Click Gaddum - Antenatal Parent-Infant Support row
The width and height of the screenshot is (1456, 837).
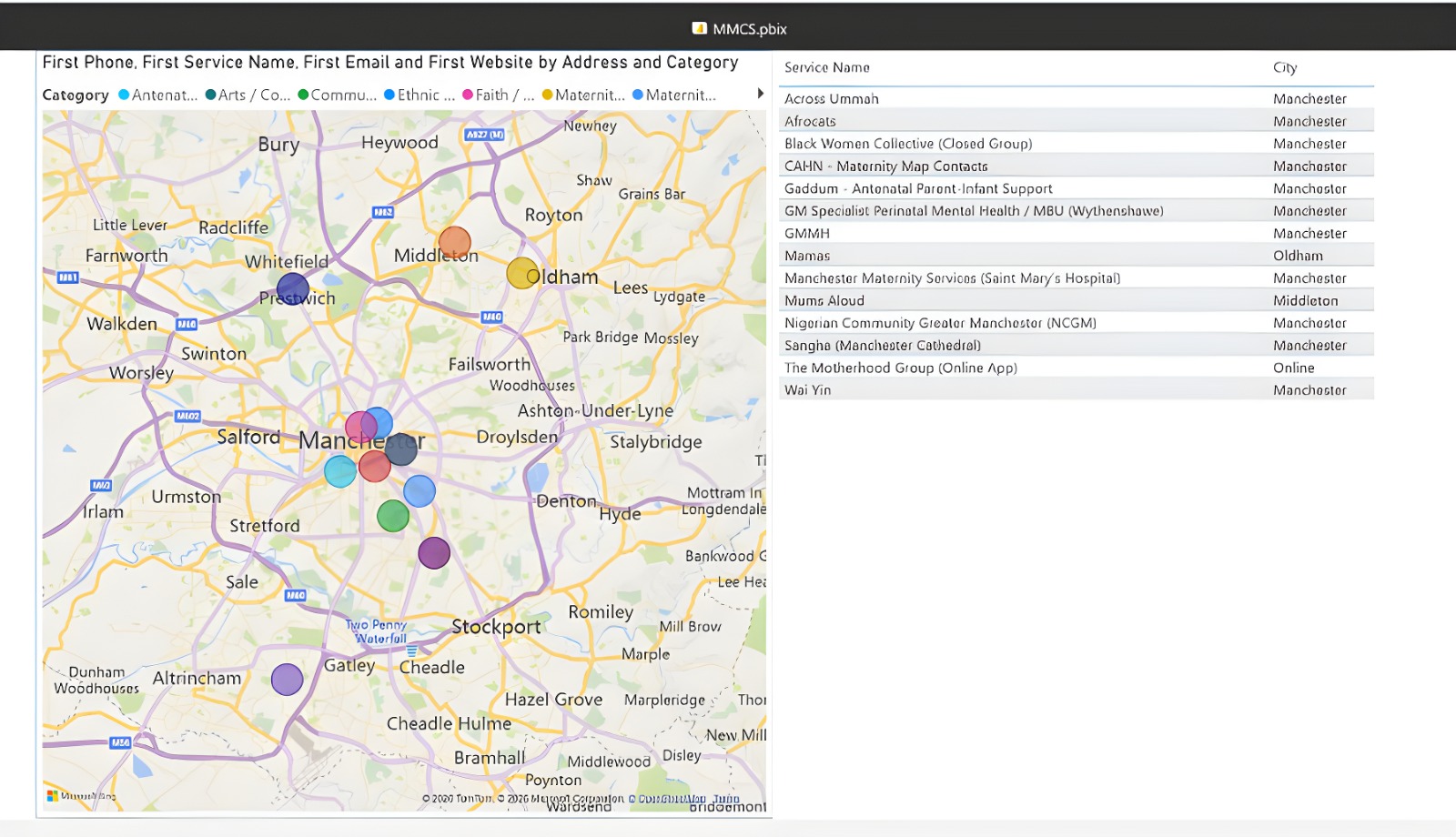[1077, 188]
